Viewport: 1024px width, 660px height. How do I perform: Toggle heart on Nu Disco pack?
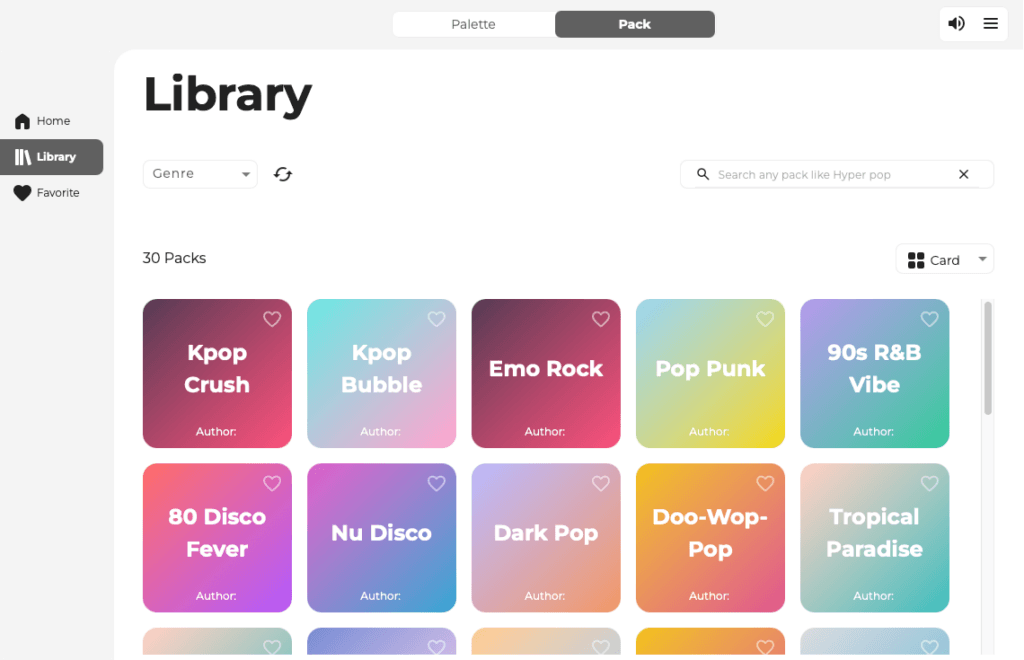tap(436, 483)
